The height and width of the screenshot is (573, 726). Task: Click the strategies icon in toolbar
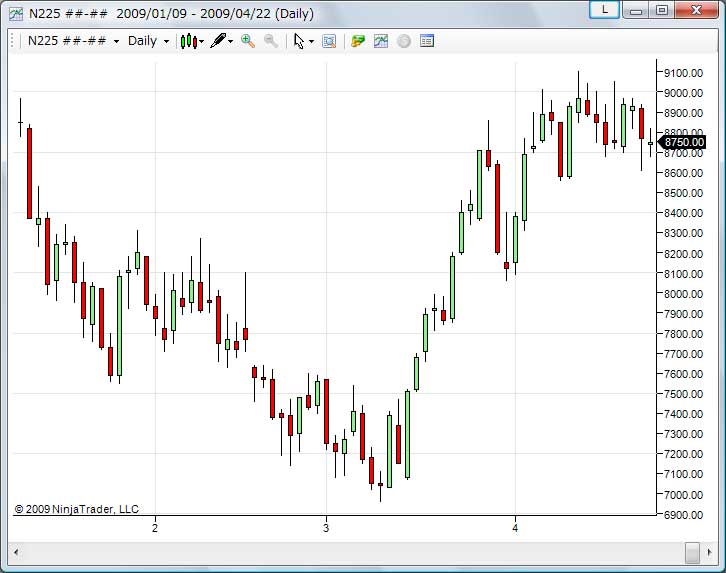click(x=358, y=41)
